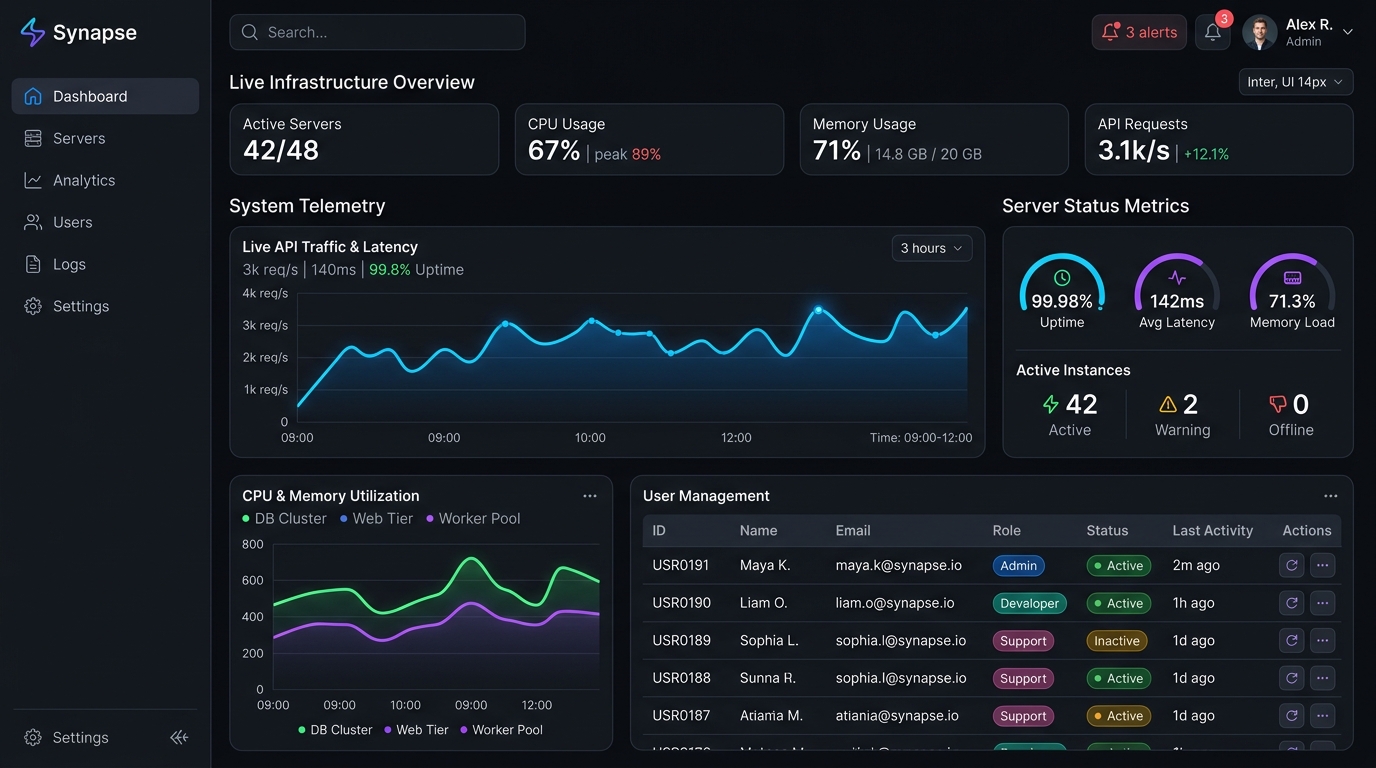Refresh user USR0189 Sophia L. row
Image resolution: width=1376 pixels, height=768 pixels.
point(1292,640)
